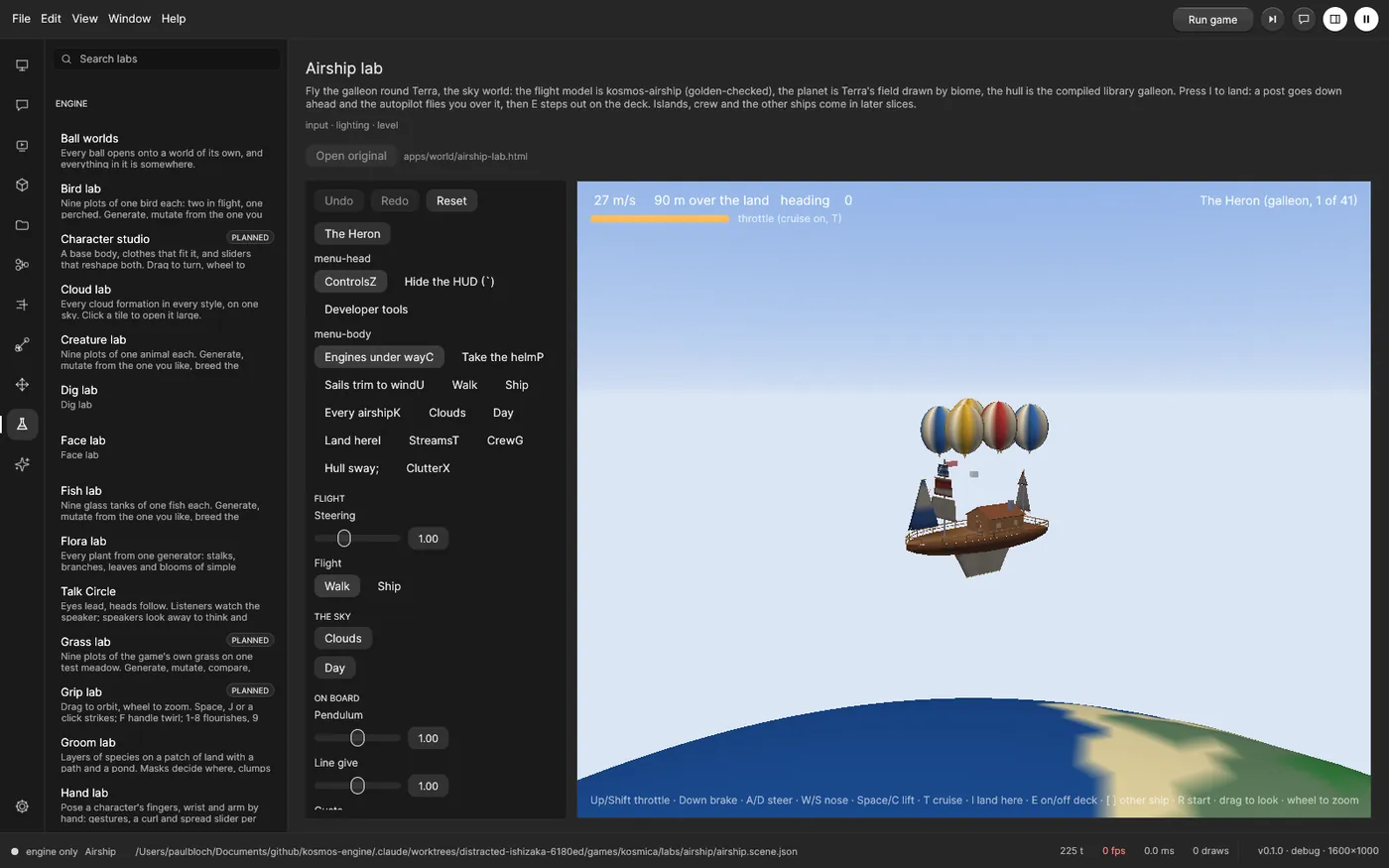Toggle the split panel layout icon
The image size is (1389, 868).
click(1335, 19)
